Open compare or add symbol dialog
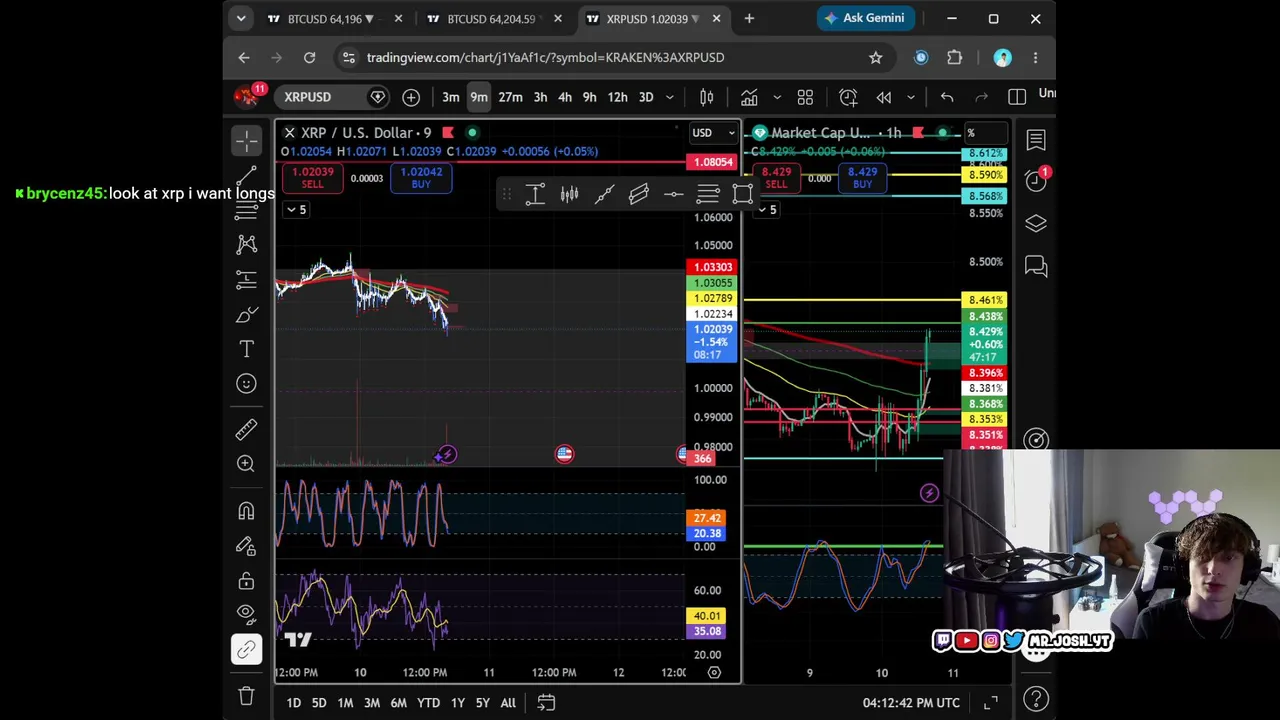 point(411,97)
